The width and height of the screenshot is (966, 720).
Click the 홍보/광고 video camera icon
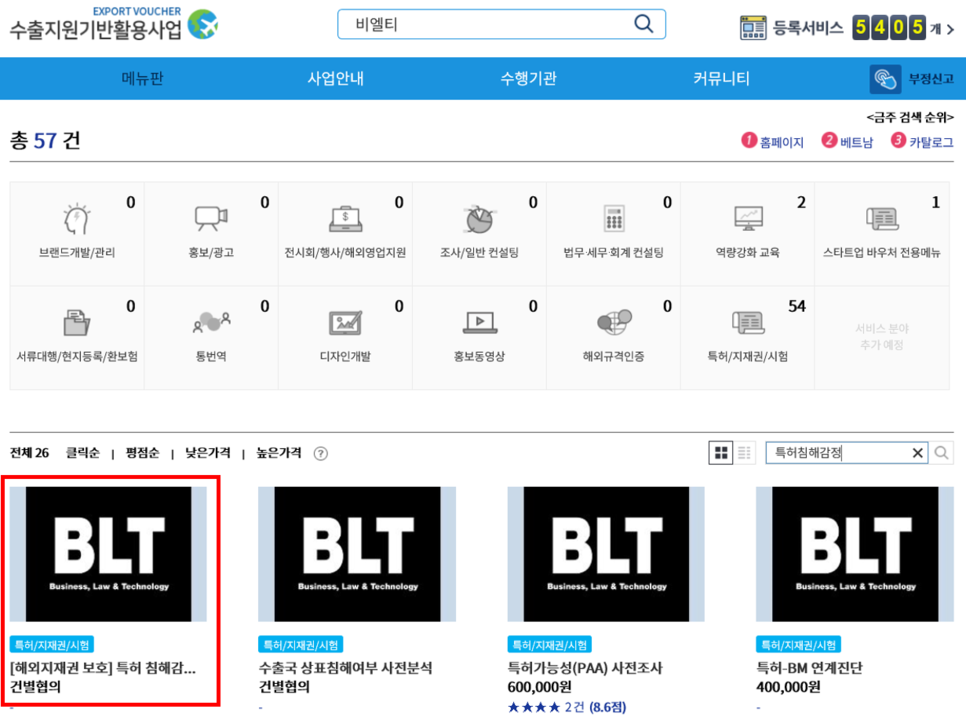(210, 218)
